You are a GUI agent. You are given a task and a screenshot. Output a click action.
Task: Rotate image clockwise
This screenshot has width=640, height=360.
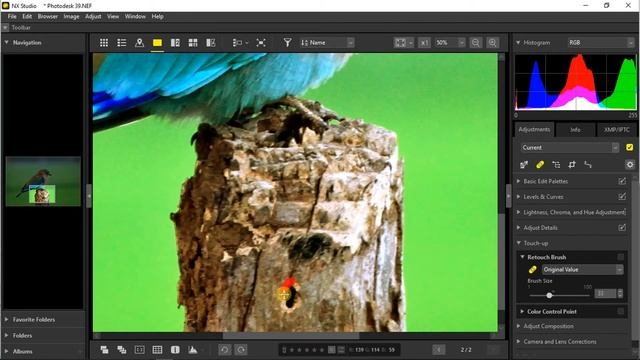[241, 350]
